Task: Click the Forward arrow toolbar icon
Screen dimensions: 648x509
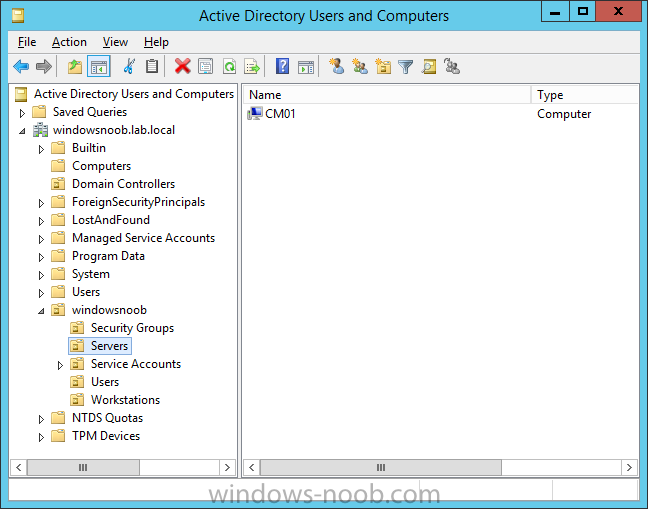Action: point(43,66)
